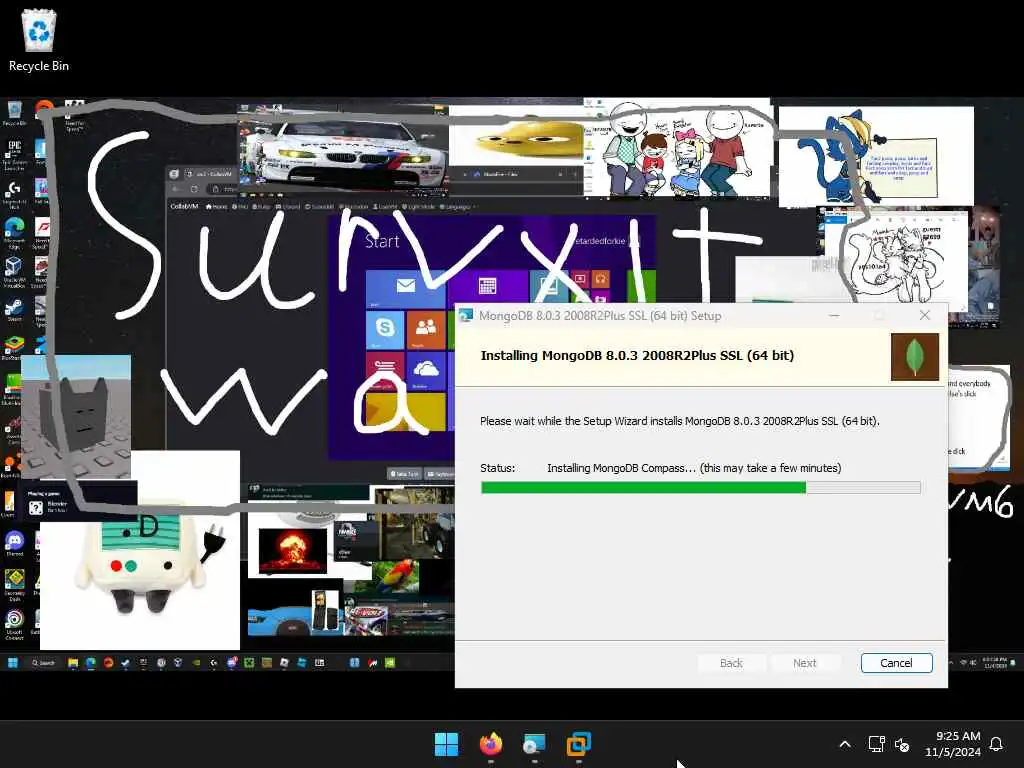Open the notification bell
Viewport: 1024px width, 768px height.
996,744
